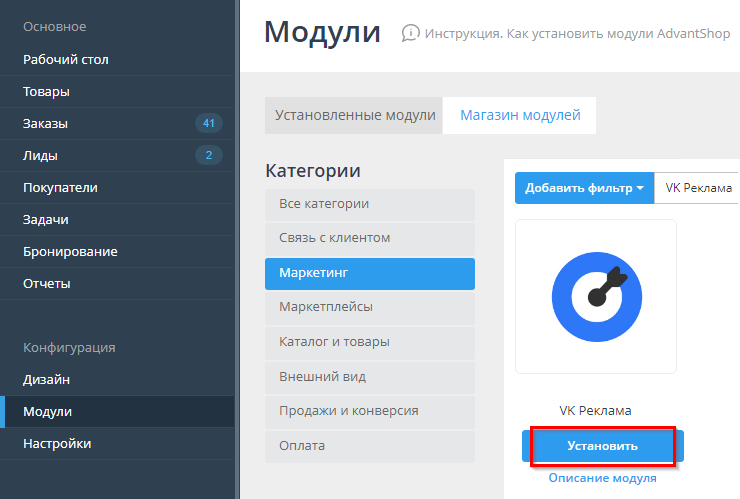Open Дизайн in the configuration section

click(x=46, y=380)
